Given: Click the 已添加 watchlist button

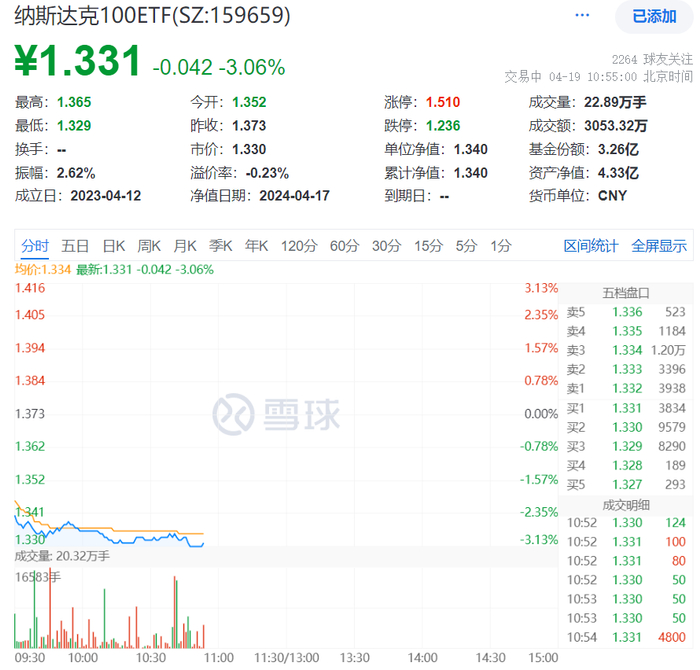Looking at the screenshot, I should point(654,17).
